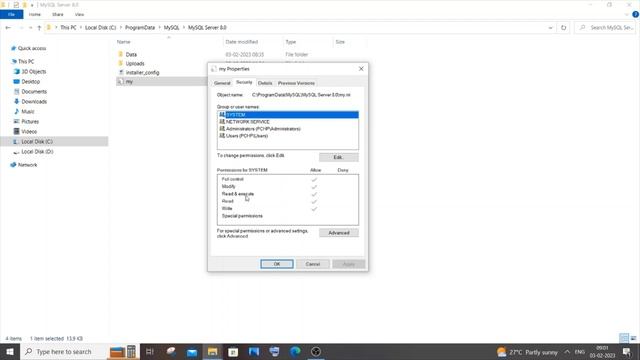Switch to General tab in Properties
This screenshot has width=640, height=360.
[222, 83]
